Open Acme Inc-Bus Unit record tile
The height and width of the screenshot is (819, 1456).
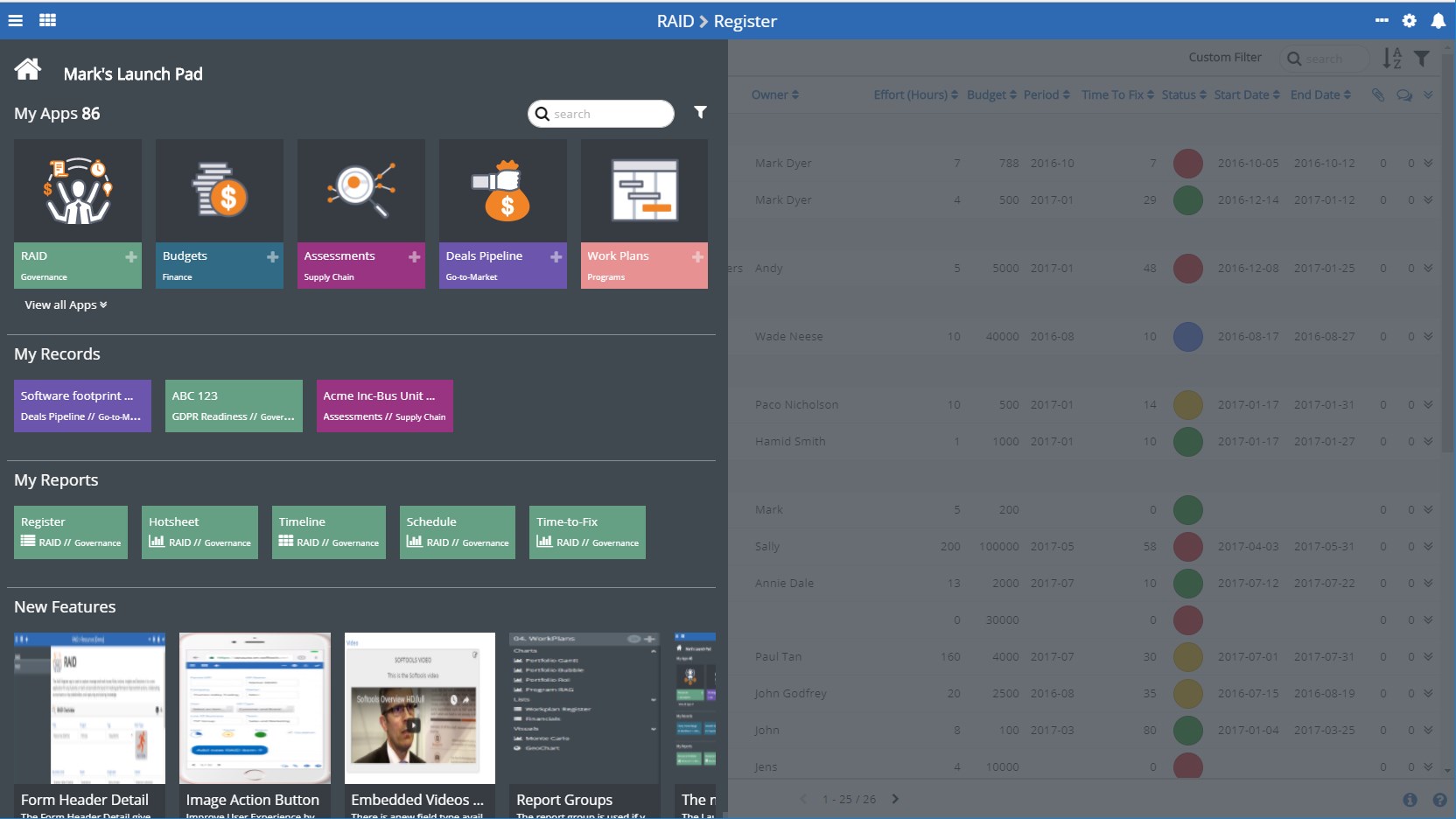click(x=385, y=406)
